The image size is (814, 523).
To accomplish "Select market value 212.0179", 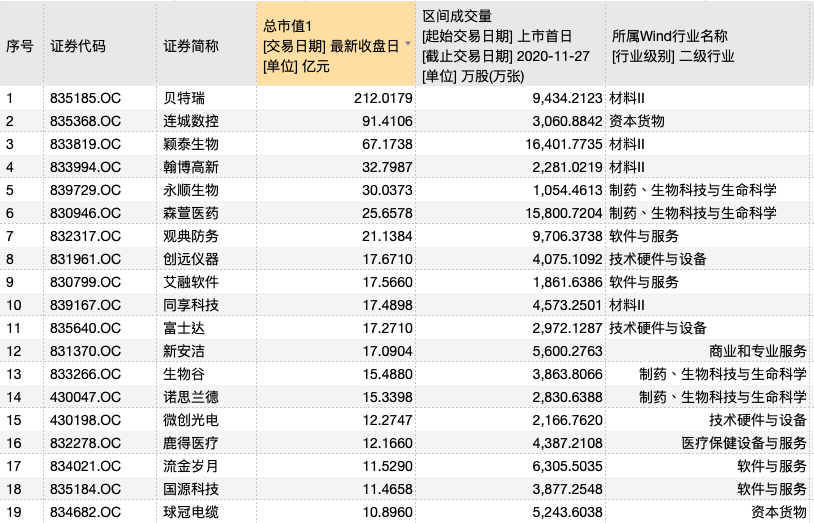I will tap(383, 98).
